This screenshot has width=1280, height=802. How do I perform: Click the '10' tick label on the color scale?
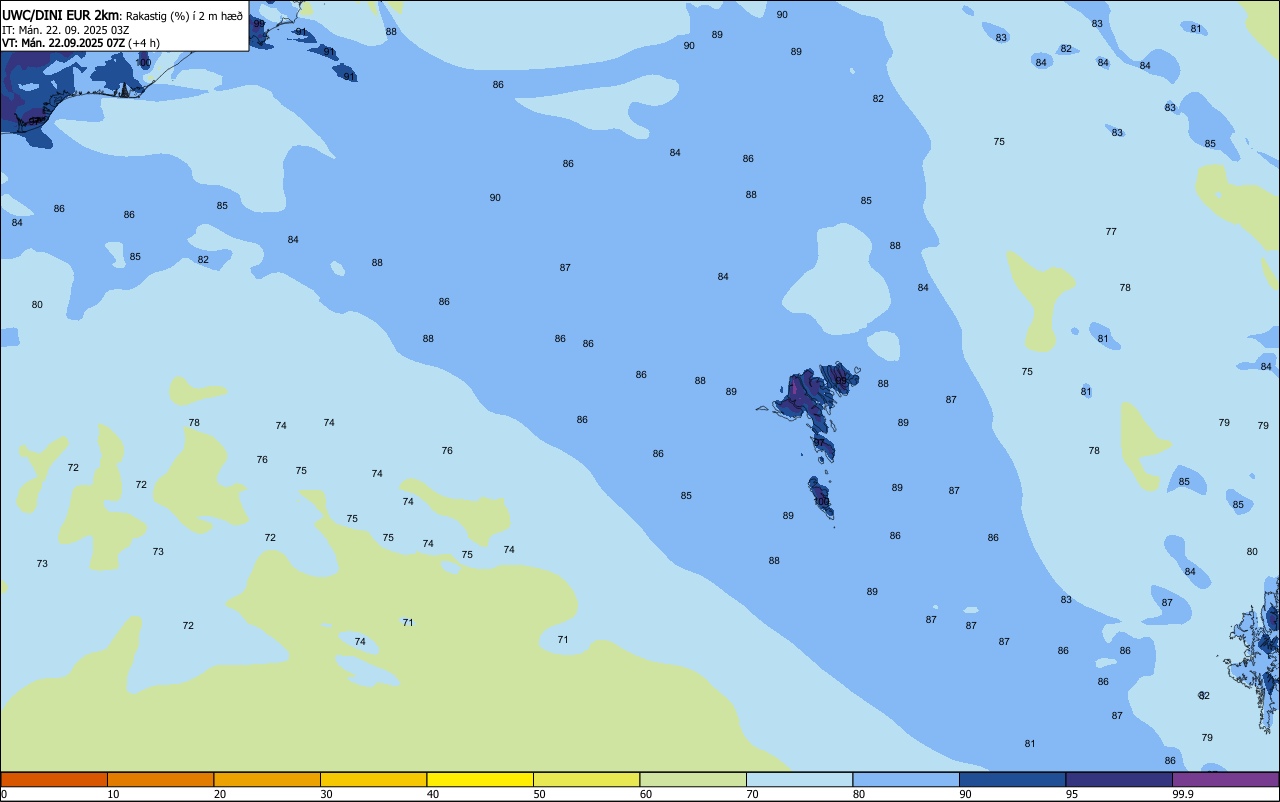coord(114,794)
